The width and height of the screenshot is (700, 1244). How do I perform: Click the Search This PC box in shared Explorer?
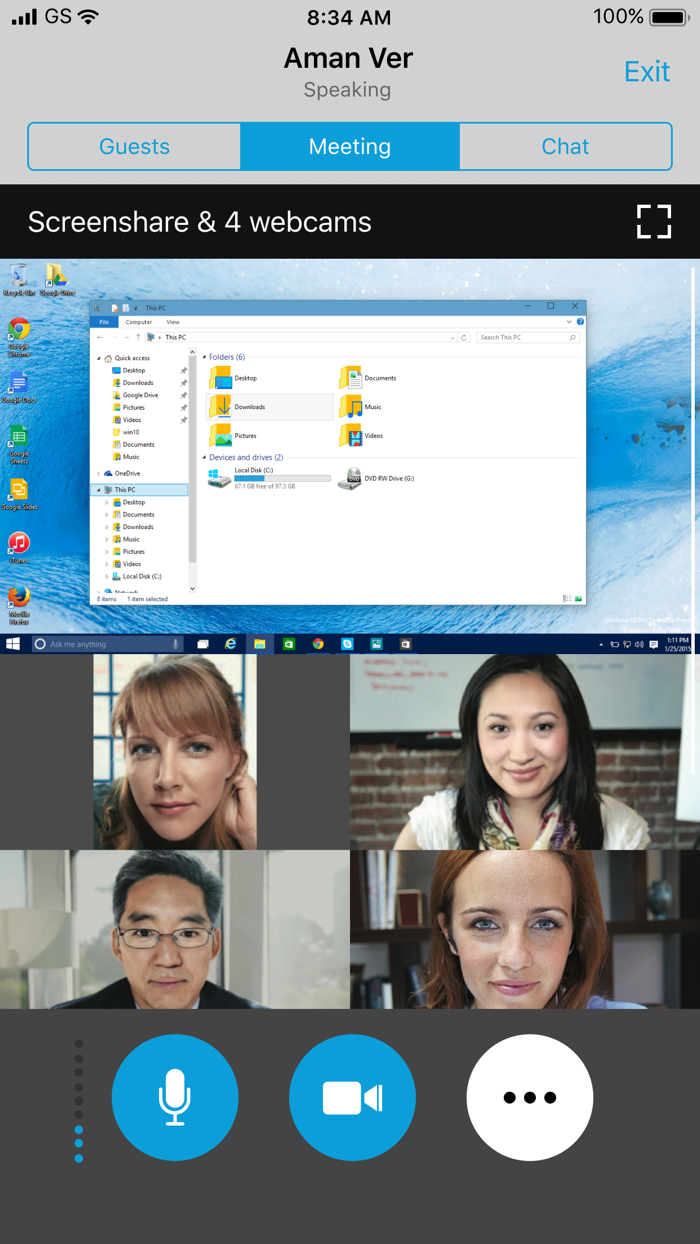pyautogui.click(x=528, y=338)
